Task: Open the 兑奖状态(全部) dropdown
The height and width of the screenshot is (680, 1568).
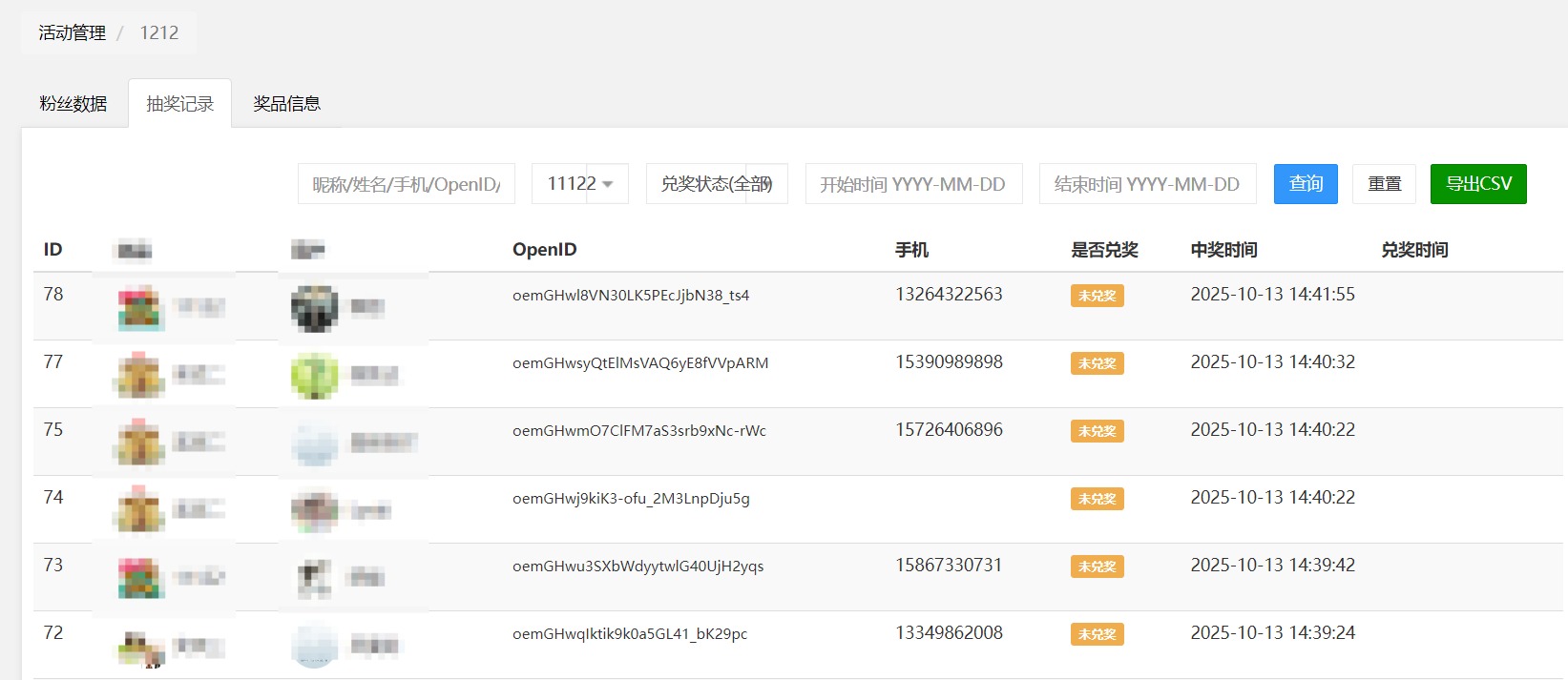Action: [x=717, y=184]
